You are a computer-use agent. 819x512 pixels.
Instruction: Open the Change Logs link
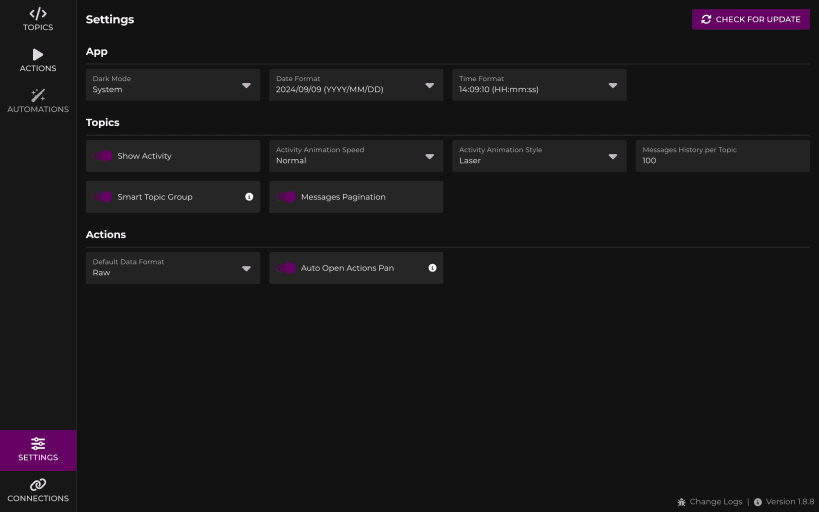pos(716,502)
